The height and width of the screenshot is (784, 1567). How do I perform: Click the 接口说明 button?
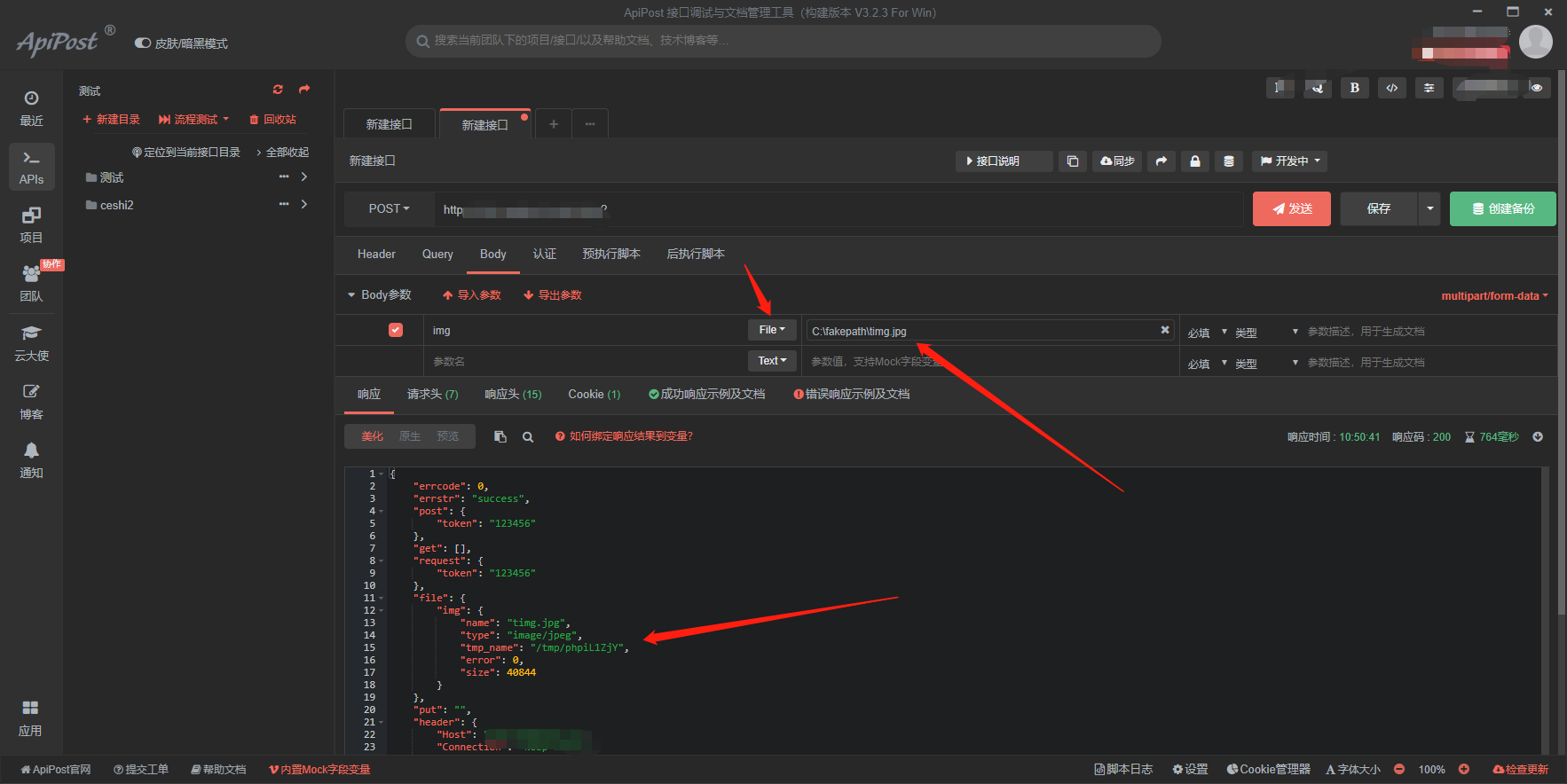(x=1004, y=161)
